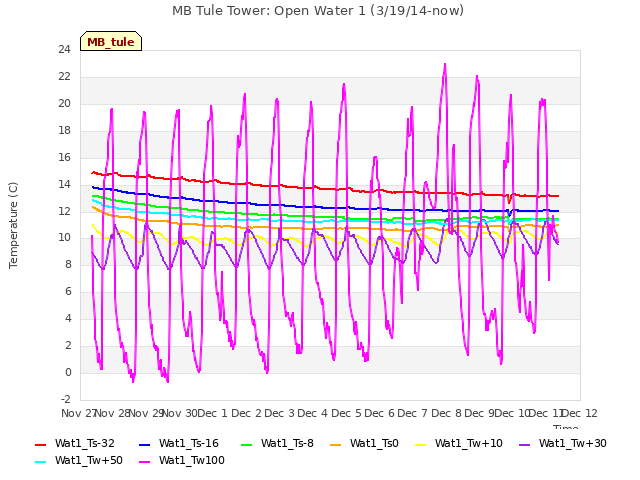Click the Dec 7 x-axis tick label
This screenshot has width=640, height=480.
(x=413, y=413)
